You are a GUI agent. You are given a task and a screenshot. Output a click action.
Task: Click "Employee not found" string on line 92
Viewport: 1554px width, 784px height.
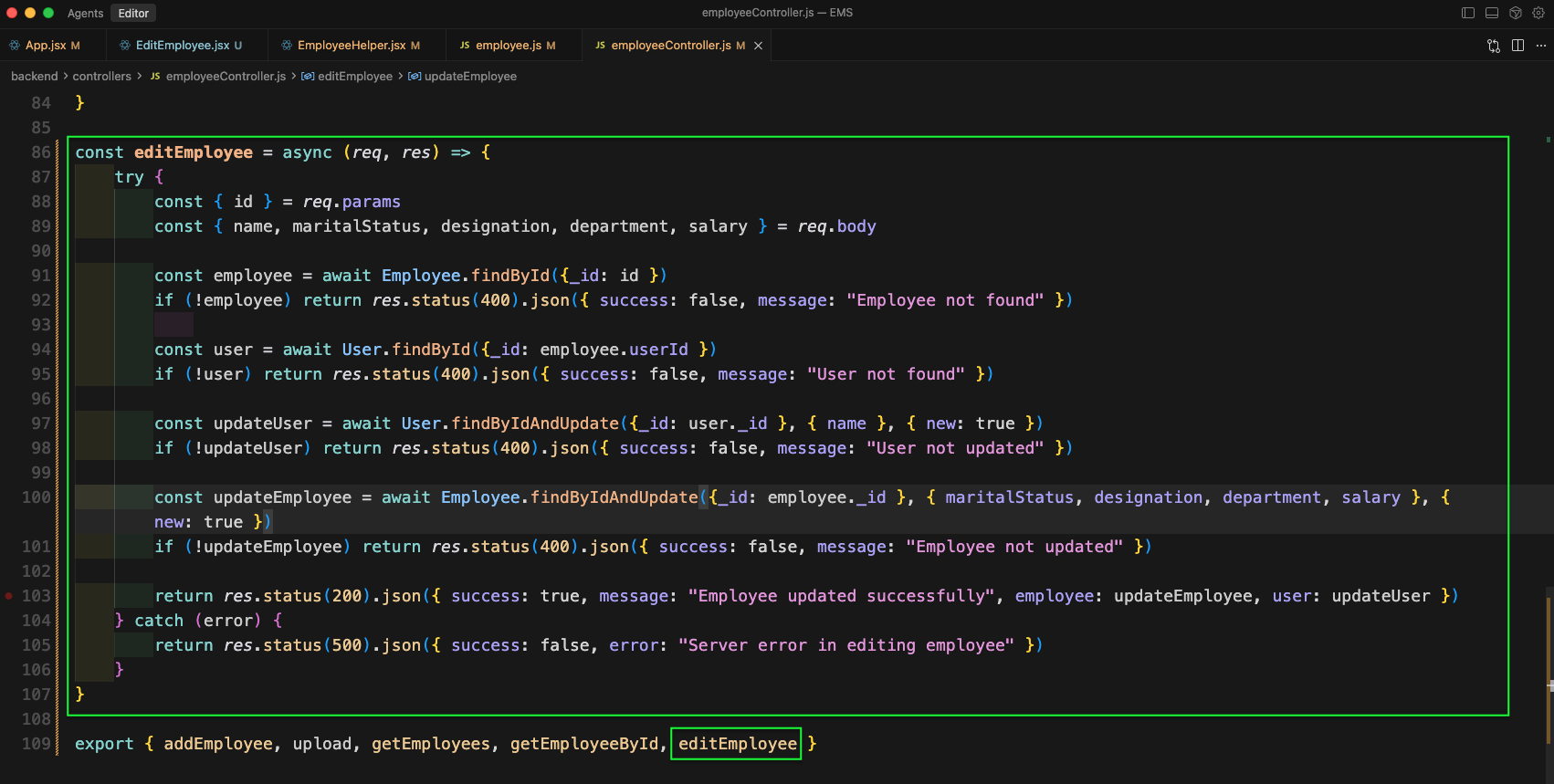click(945, 300)
